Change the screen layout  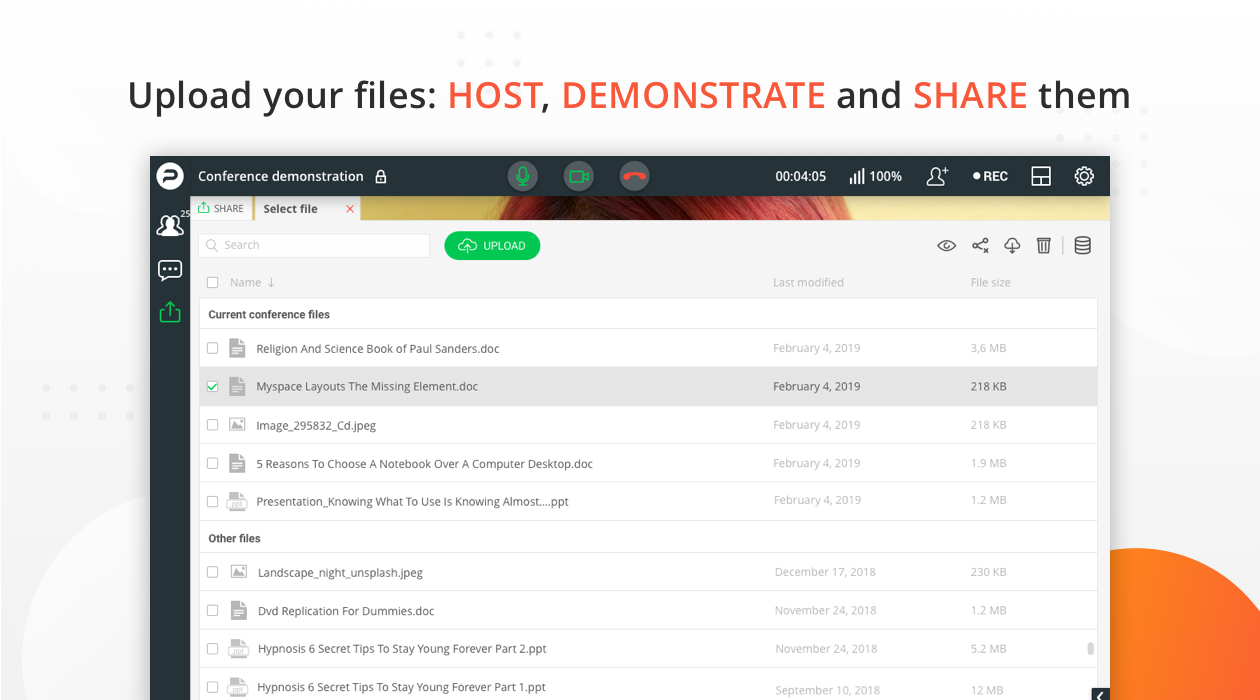[x=1041, y=176]
